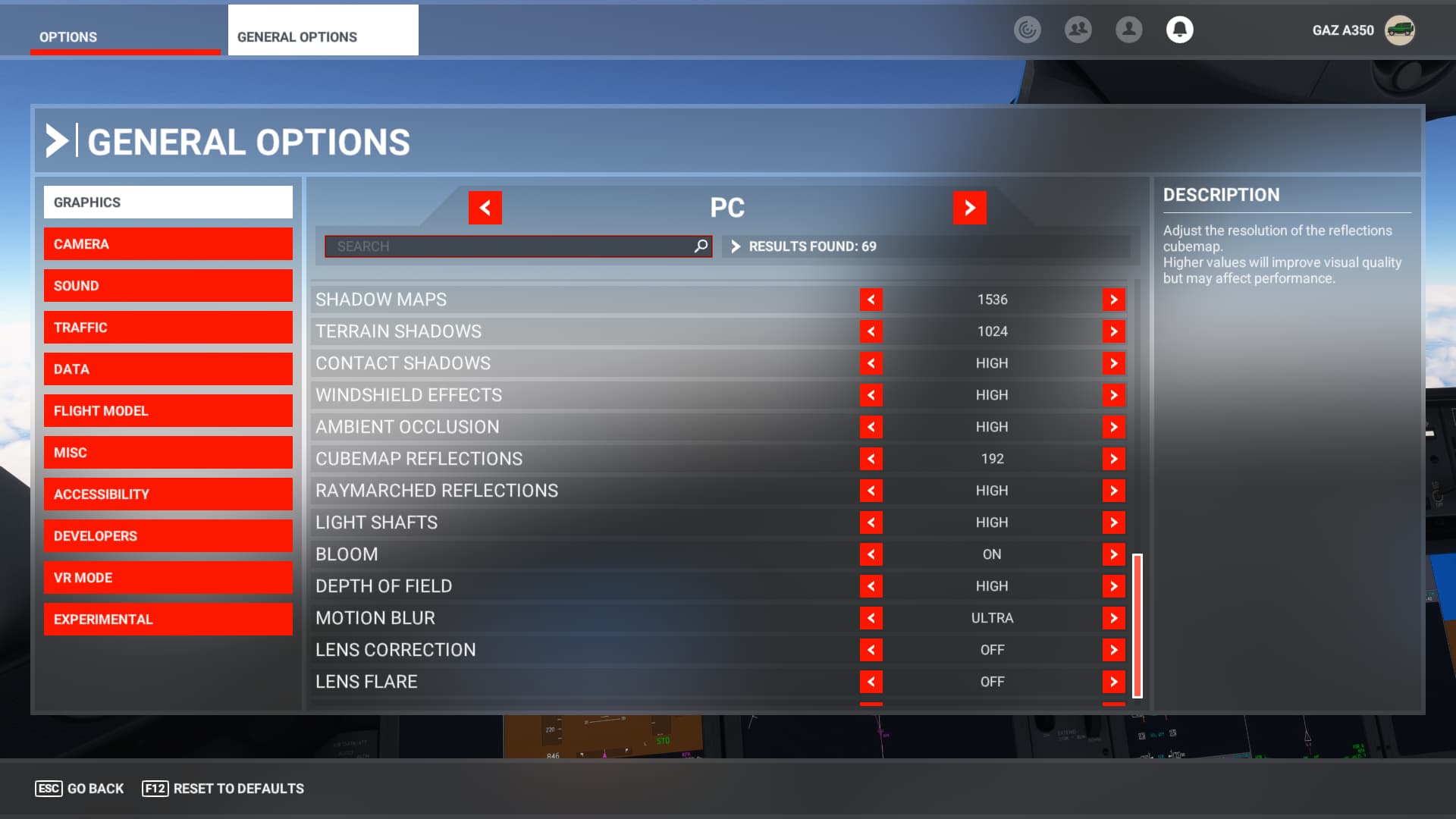Screen dimensions: 1456x819
Task: Lower Motion Blur setting
Action: [x=871, y=618]
